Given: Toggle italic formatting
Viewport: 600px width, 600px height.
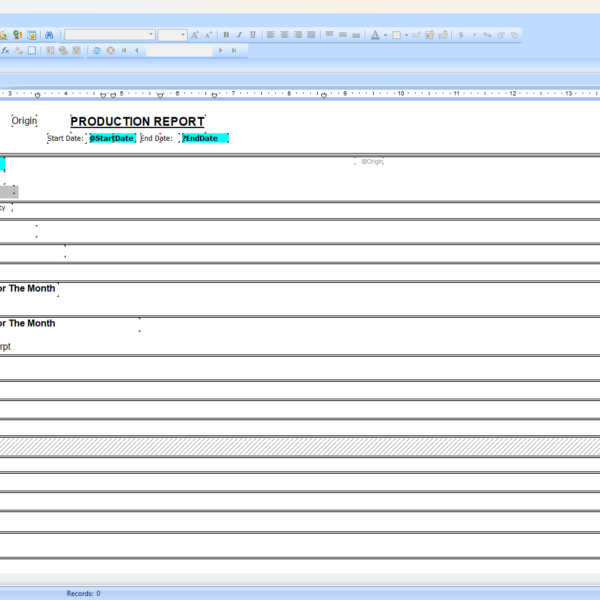Looking at the screenshot, I should tap(240, 35).
